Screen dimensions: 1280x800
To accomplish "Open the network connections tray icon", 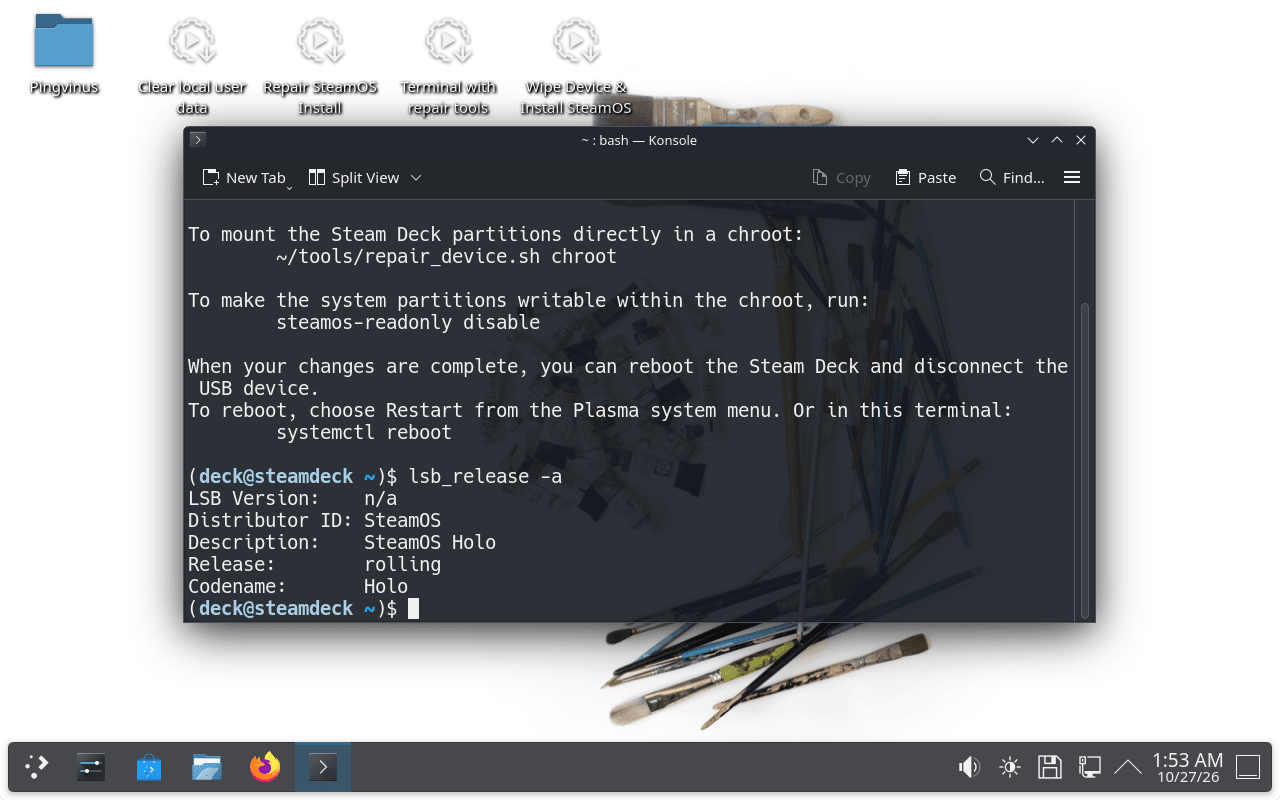I will point(1089,767).
